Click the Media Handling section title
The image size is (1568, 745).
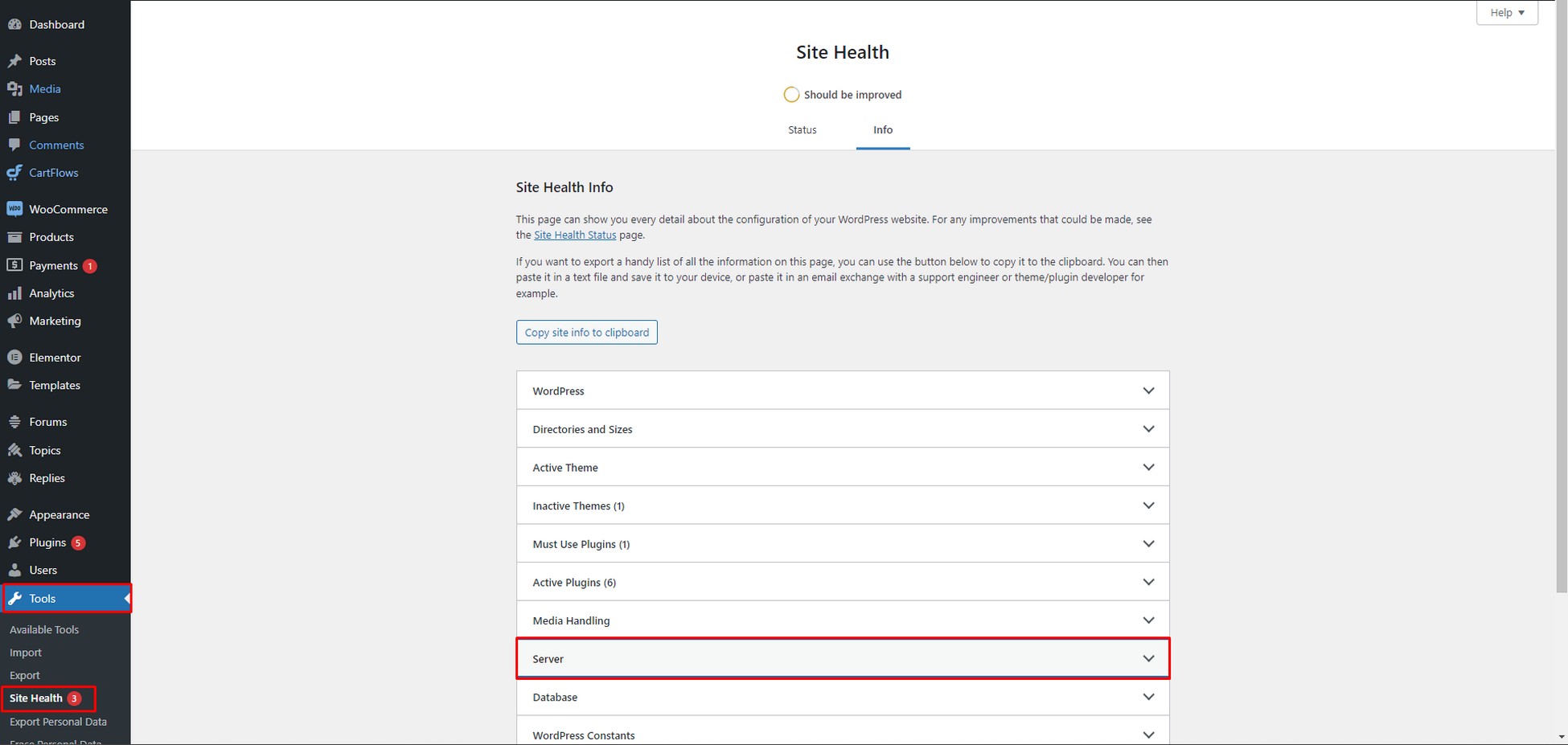(571, 621)
